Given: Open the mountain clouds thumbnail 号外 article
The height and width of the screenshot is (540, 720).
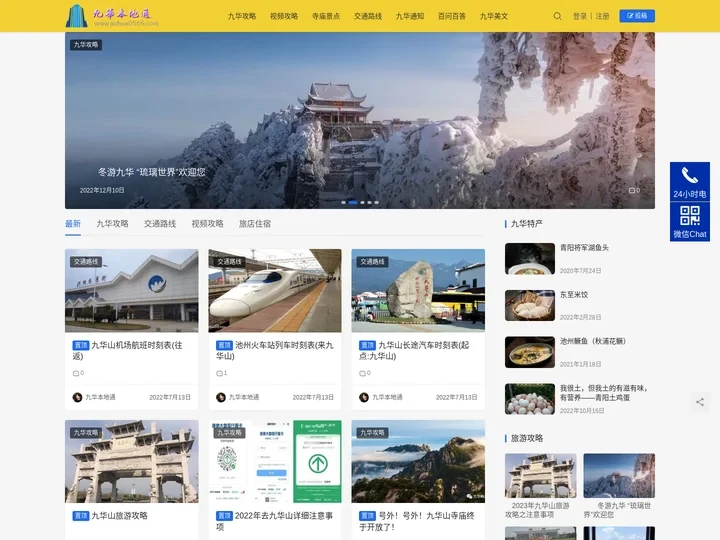Looking at the screenshot, I should coord(418,461).
